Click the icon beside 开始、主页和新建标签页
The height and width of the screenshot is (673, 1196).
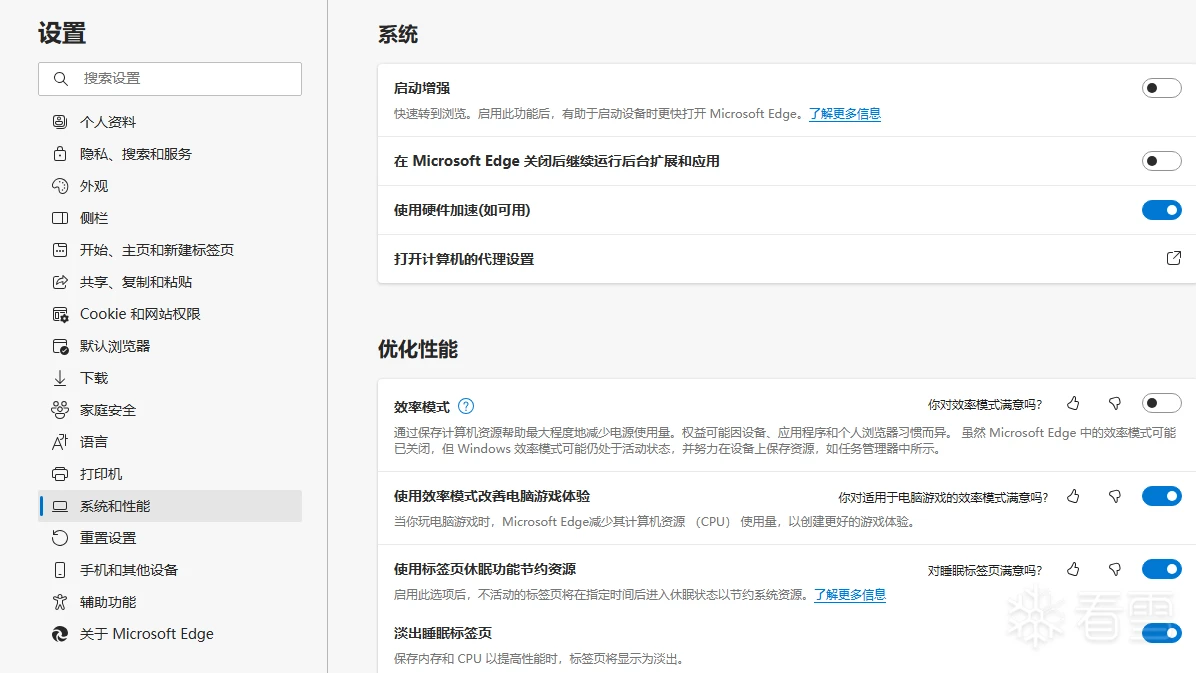pos(59,250)
